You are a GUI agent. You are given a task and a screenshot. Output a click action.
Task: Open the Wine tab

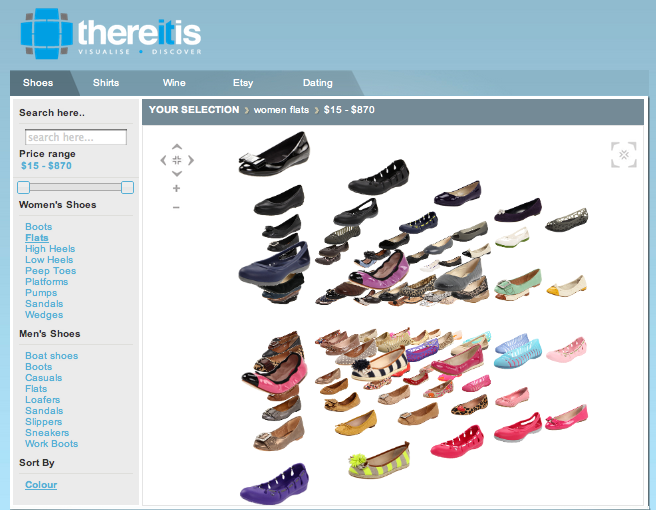click(x=174, y=83)
